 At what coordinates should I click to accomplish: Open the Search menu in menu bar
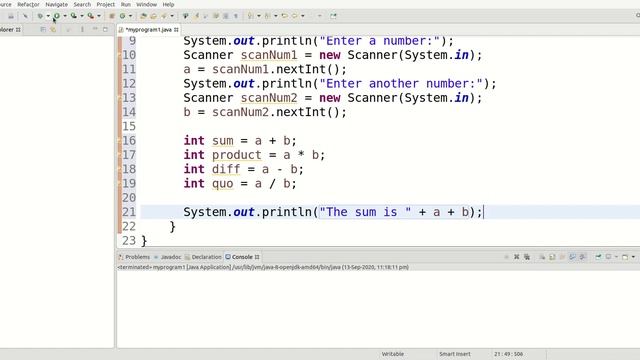[x=82, y=4]
